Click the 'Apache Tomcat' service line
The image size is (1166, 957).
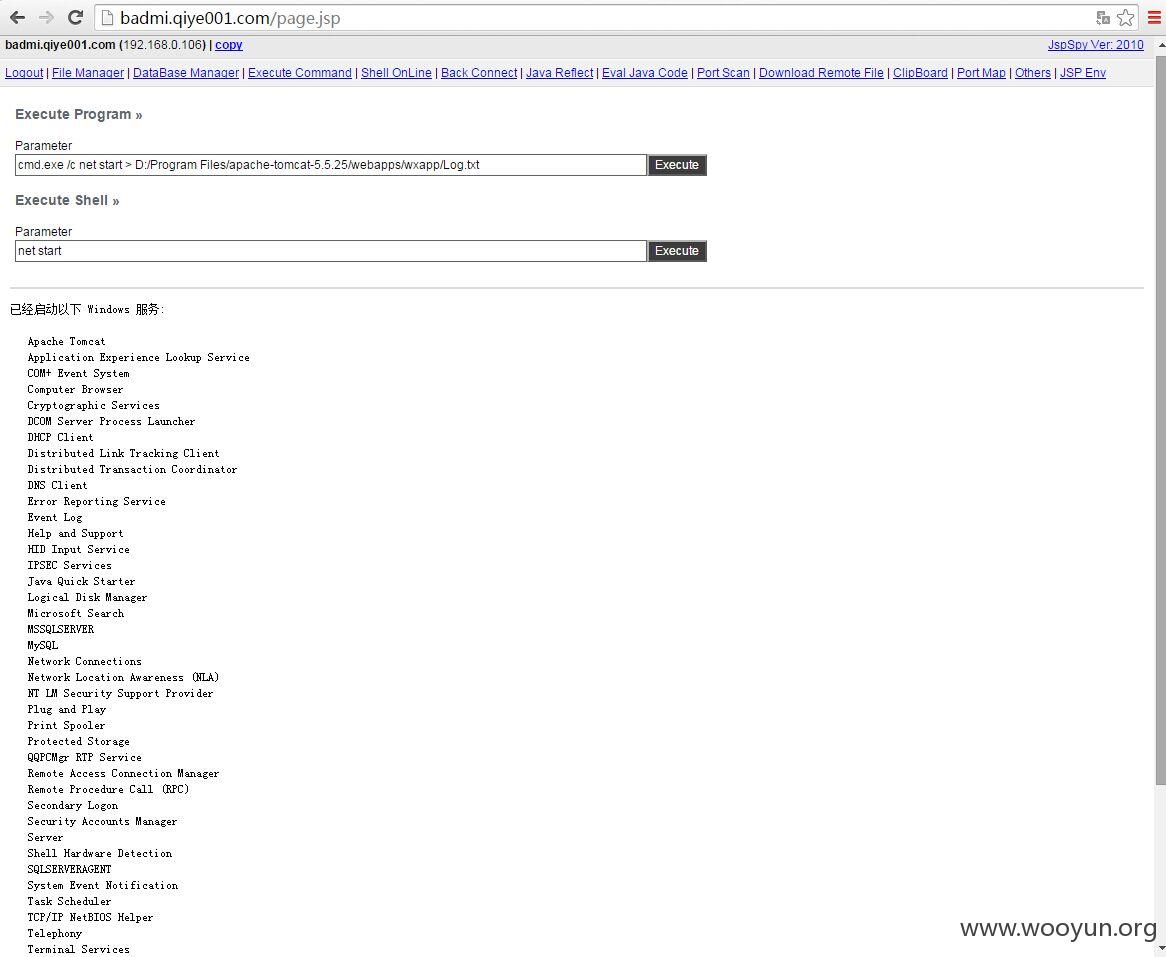click(66, 341)
